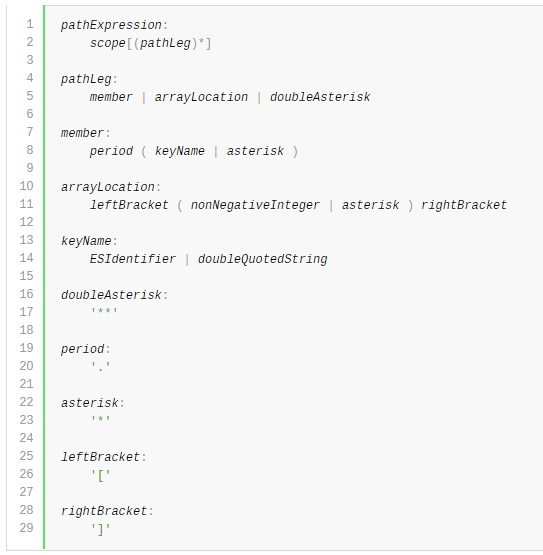This screenshot has width=543, height=555.
Task: Click the scope token on line 2
Action: click(108, 44)
